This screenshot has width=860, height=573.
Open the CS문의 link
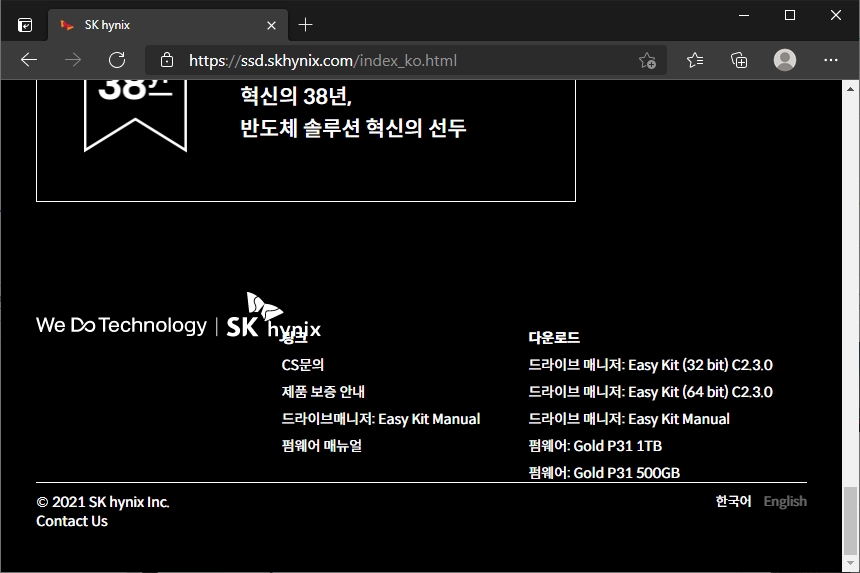302,365
